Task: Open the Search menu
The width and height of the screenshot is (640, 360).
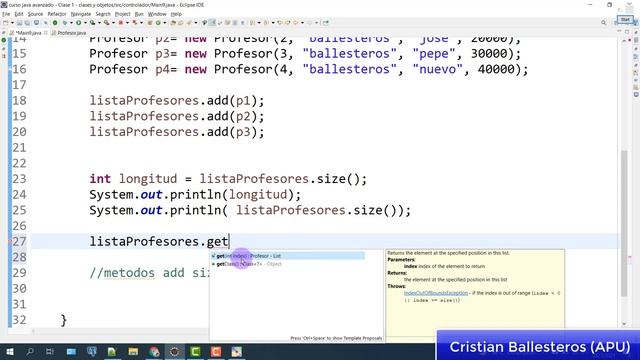Action: (x=103, y=14)
